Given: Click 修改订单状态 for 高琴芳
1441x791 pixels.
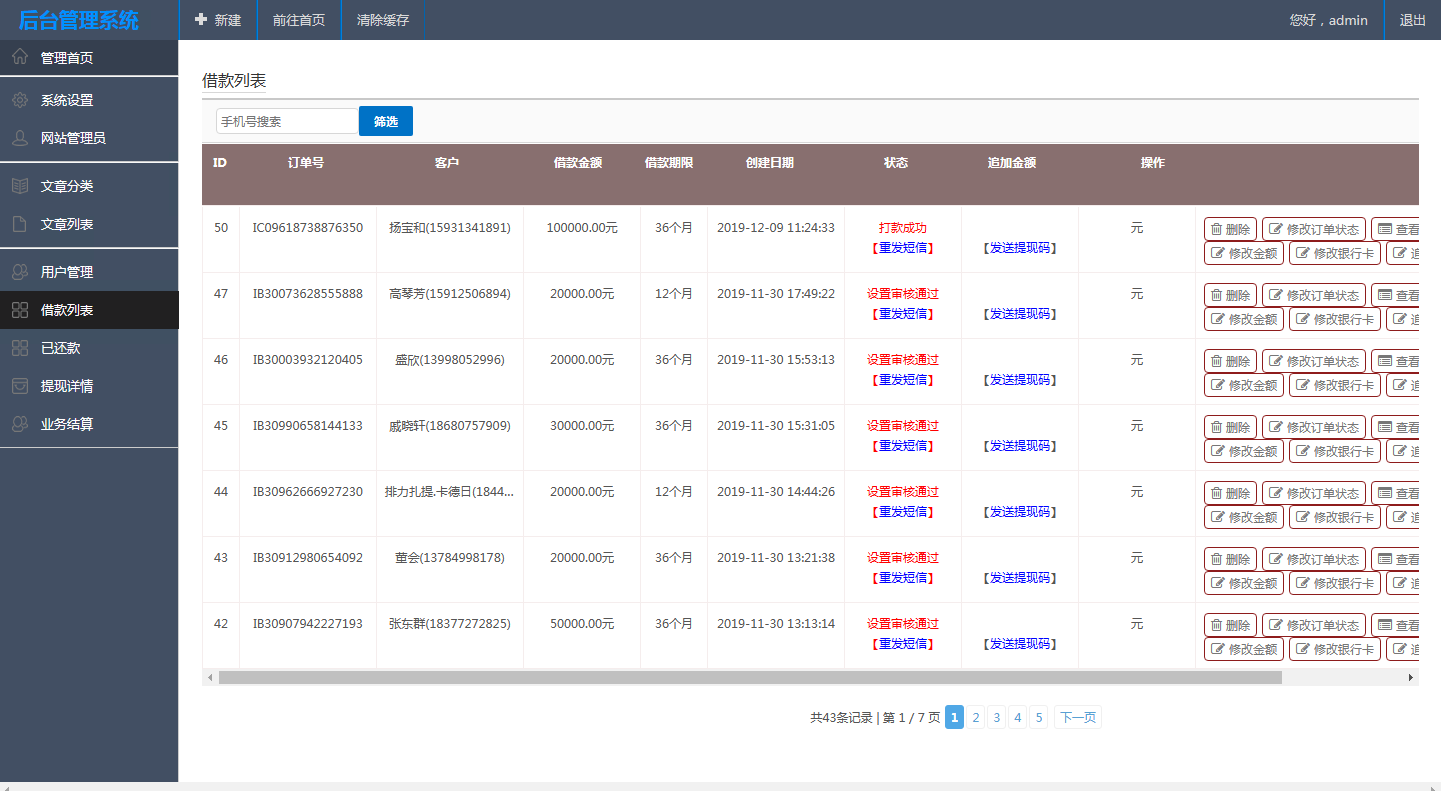Looking at the screenshot, I should 1314,295.
